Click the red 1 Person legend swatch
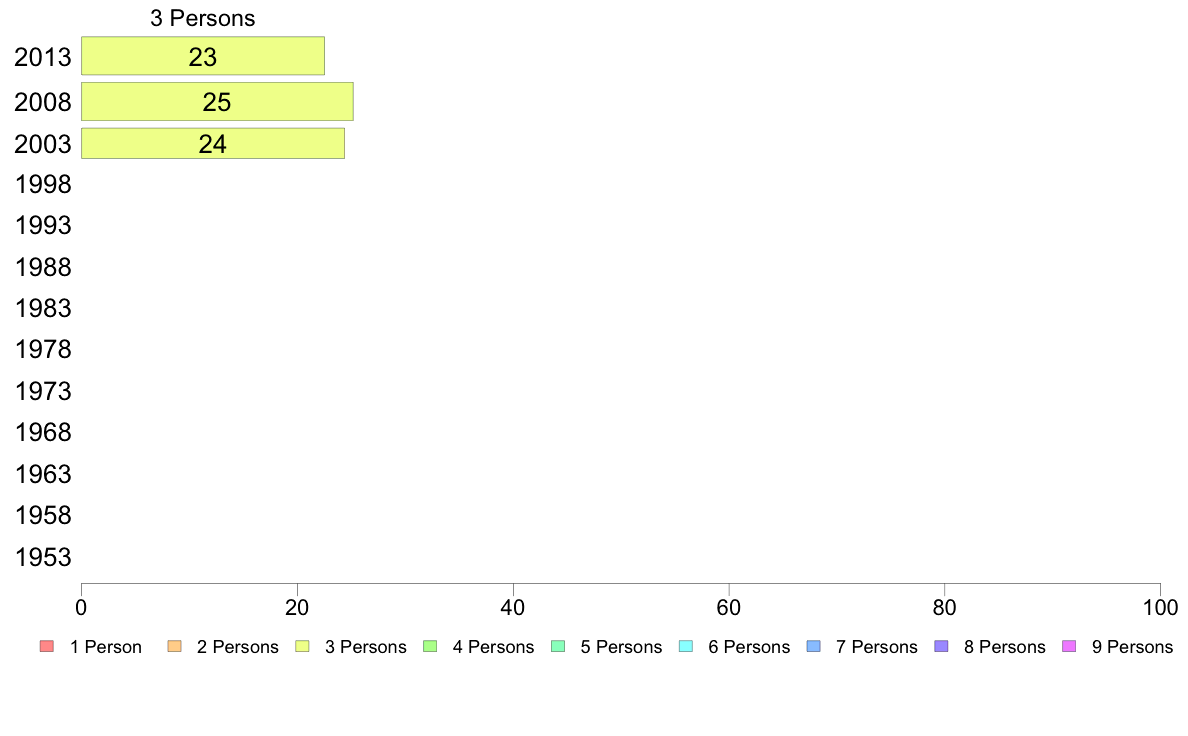 coord(45,647)
